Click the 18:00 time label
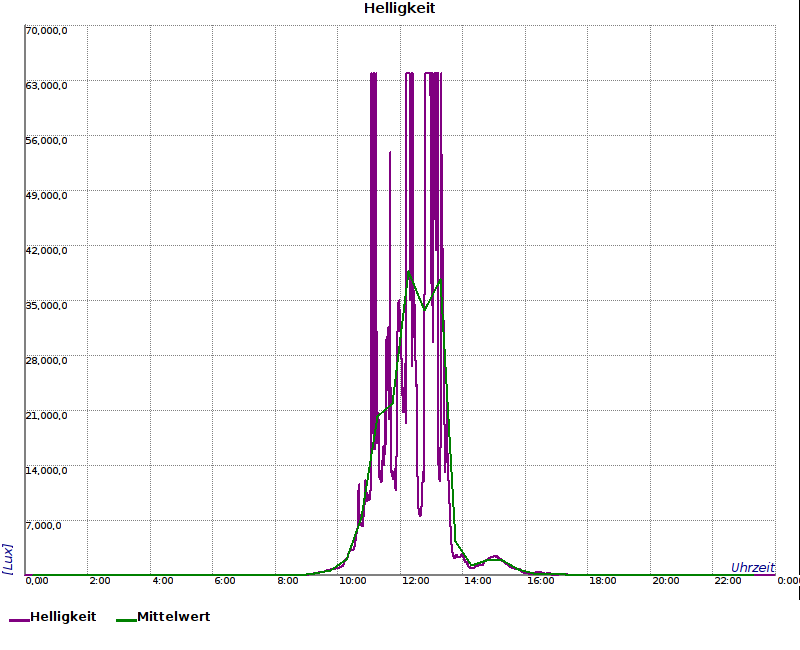The image size is (800, 650). click(x=603, y=581)
